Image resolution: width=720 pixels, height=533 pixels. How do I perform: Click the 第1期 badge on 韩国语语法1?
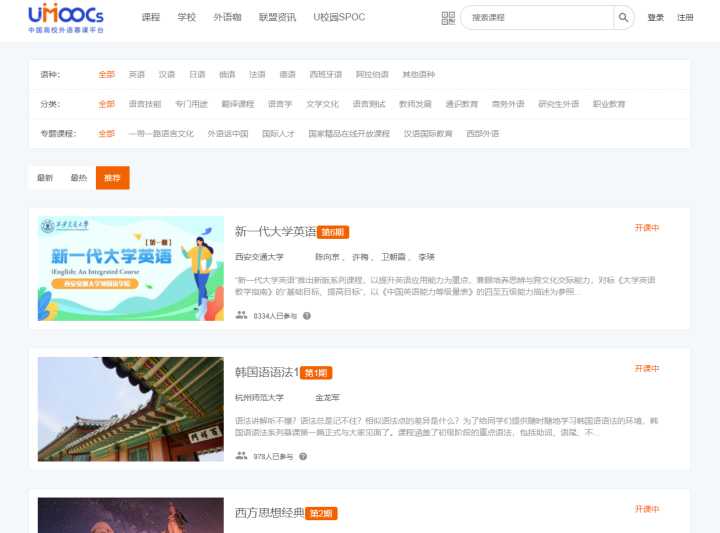316,373
